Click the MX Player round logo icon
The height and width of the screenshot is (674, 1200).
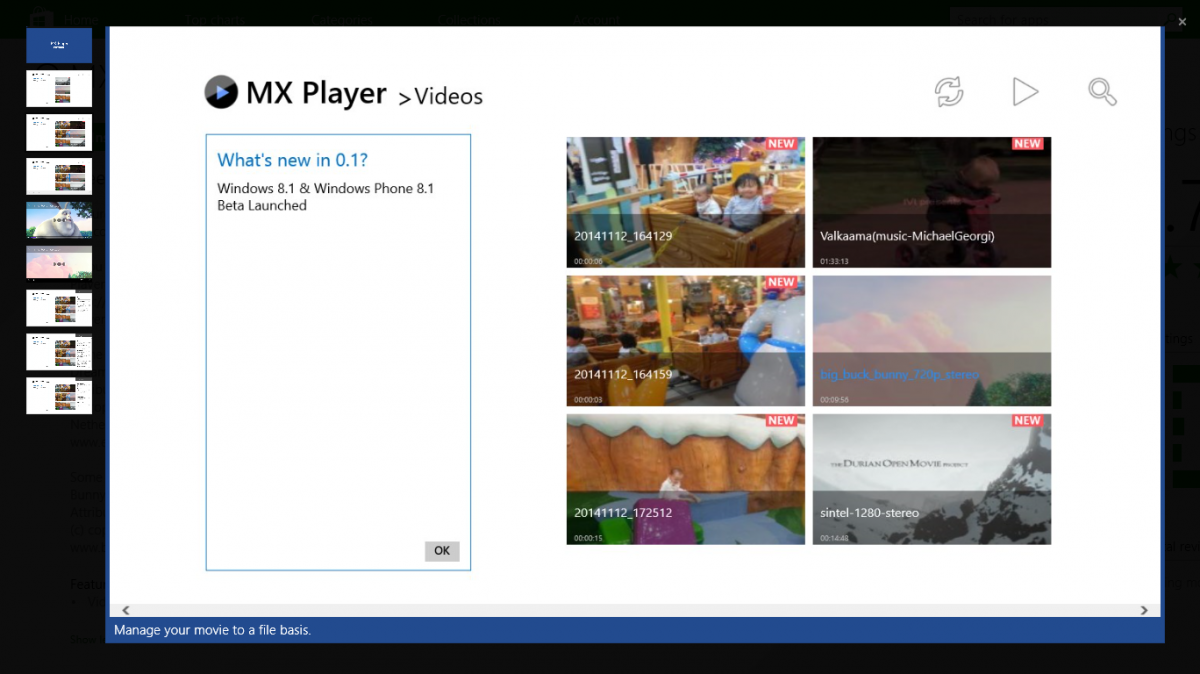(x=221, y=92)
